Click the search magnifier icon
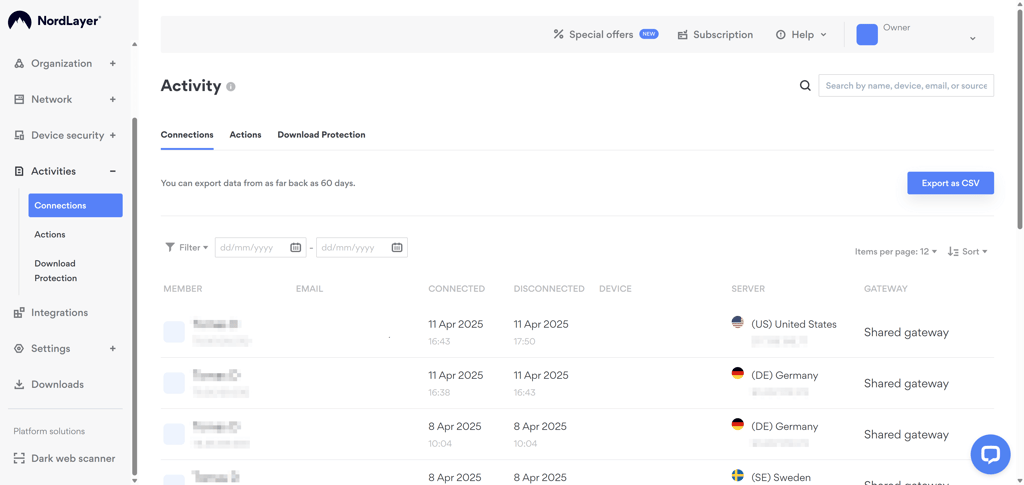Image resolution: width=1024 pixels, height=485 pixels. click(805, 86)
